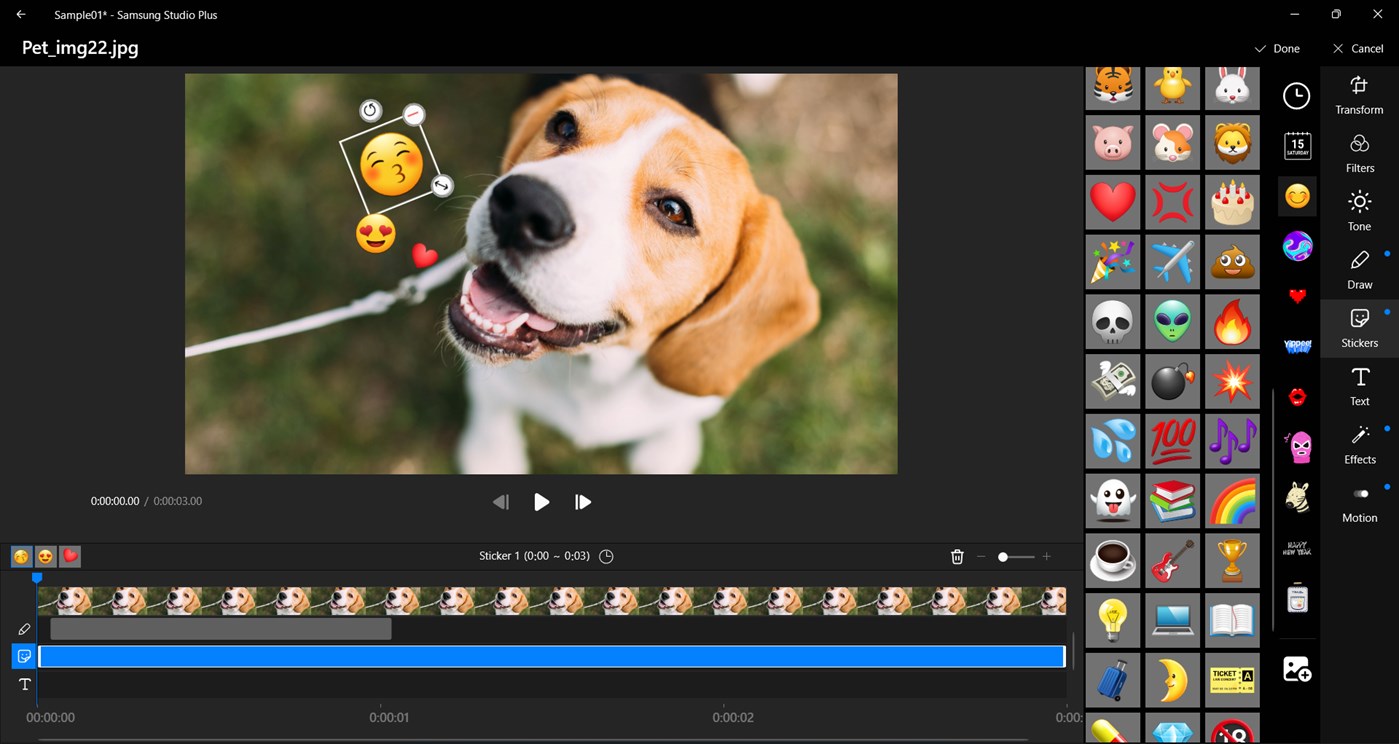Open the Transform tool

pyautogui.click(x=1359, y=96)
